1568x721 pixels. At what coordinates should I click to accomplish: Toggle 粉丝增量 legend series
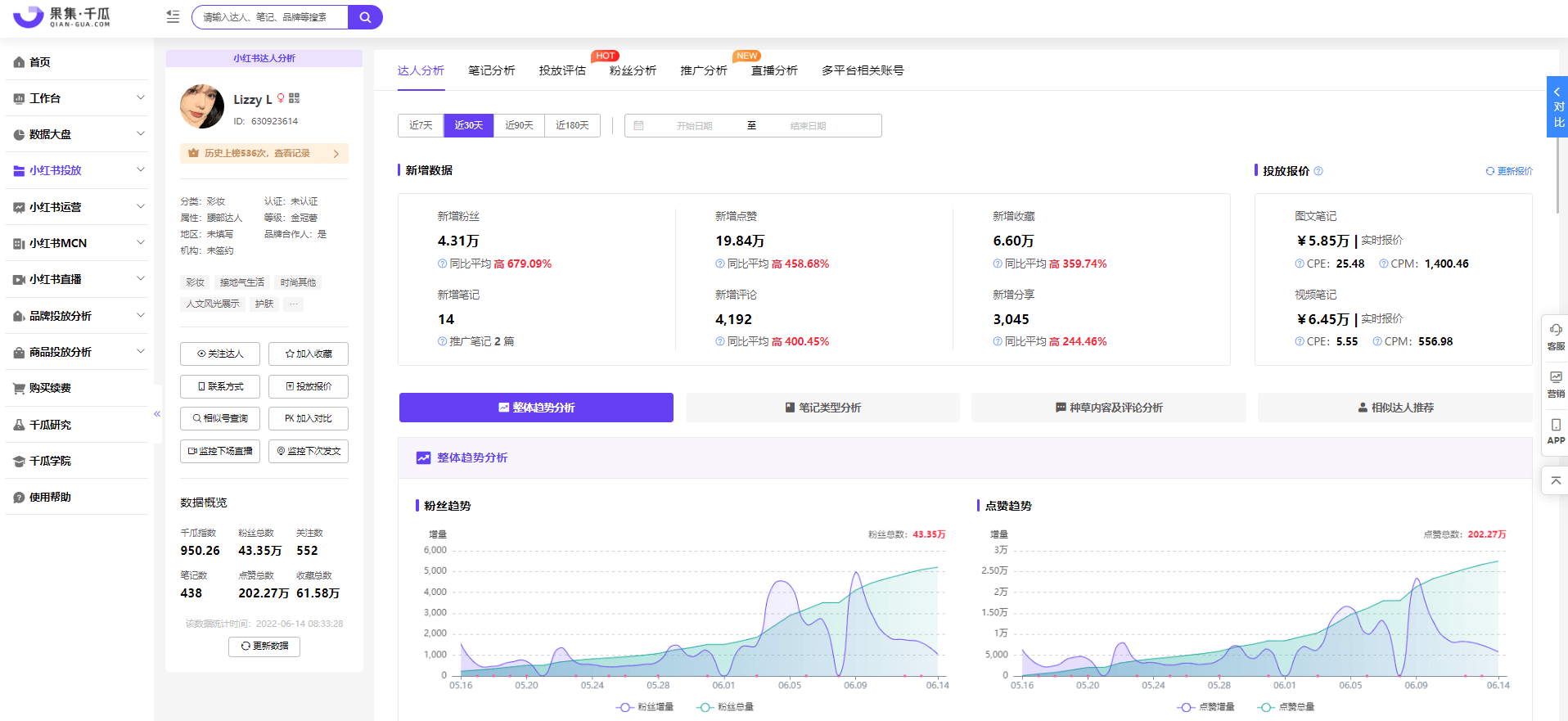645,707
